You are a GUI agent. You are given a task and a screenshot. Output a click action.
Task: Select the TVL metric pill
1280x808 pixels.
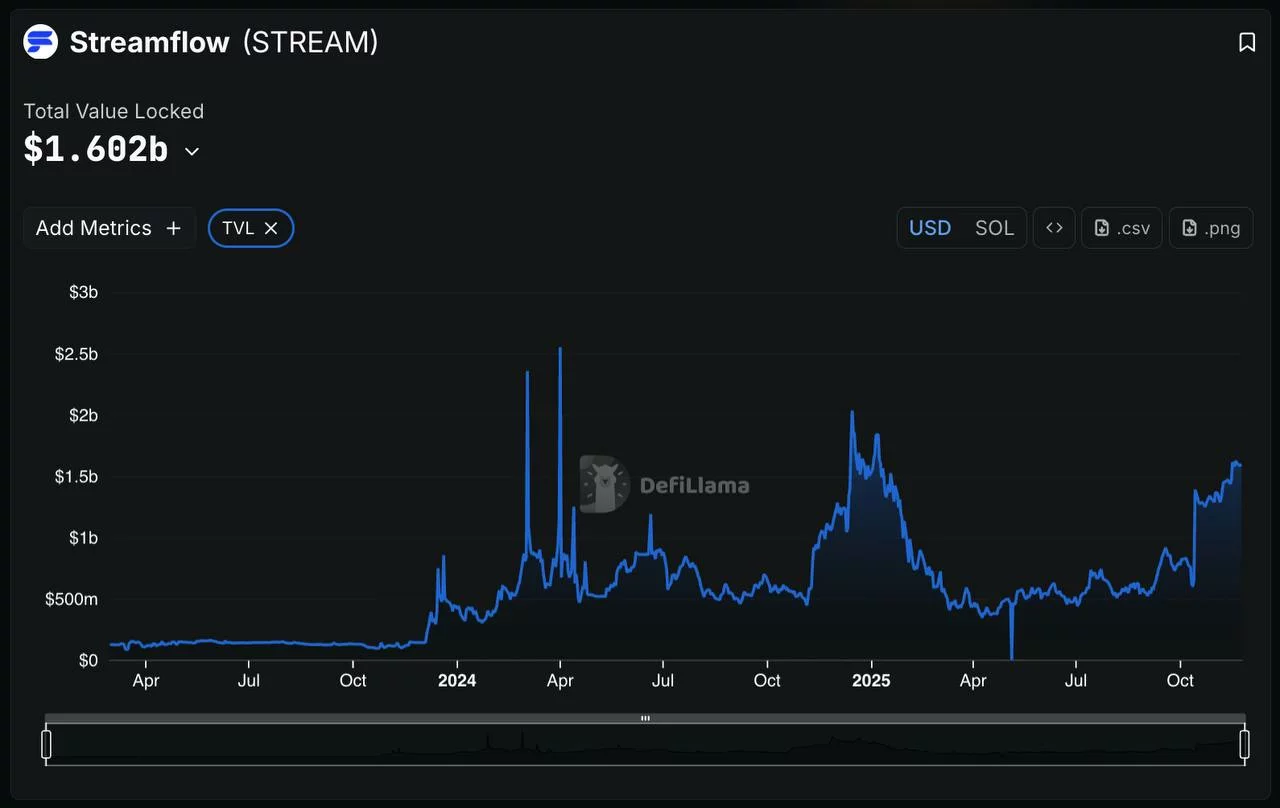click(x=236, y=228)
